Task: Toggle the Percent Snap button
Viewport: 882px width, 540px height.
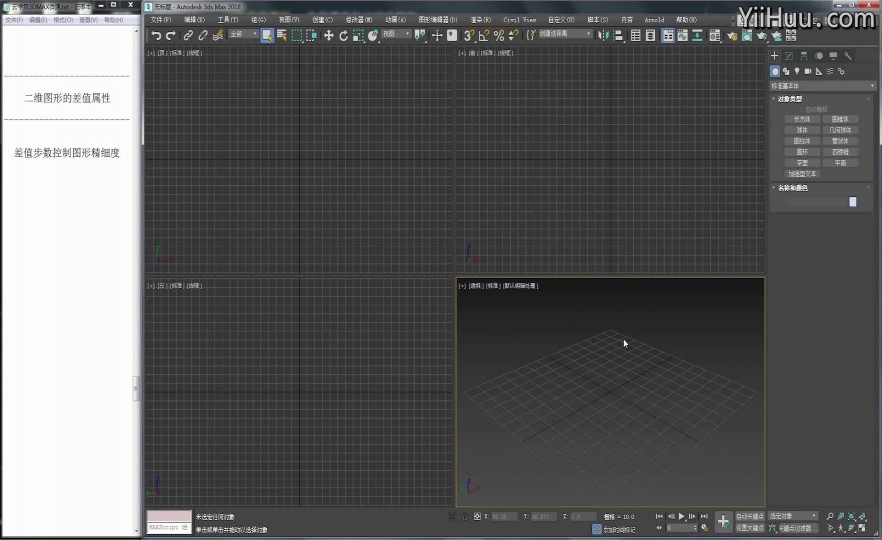Action: [x=498, y=35]
